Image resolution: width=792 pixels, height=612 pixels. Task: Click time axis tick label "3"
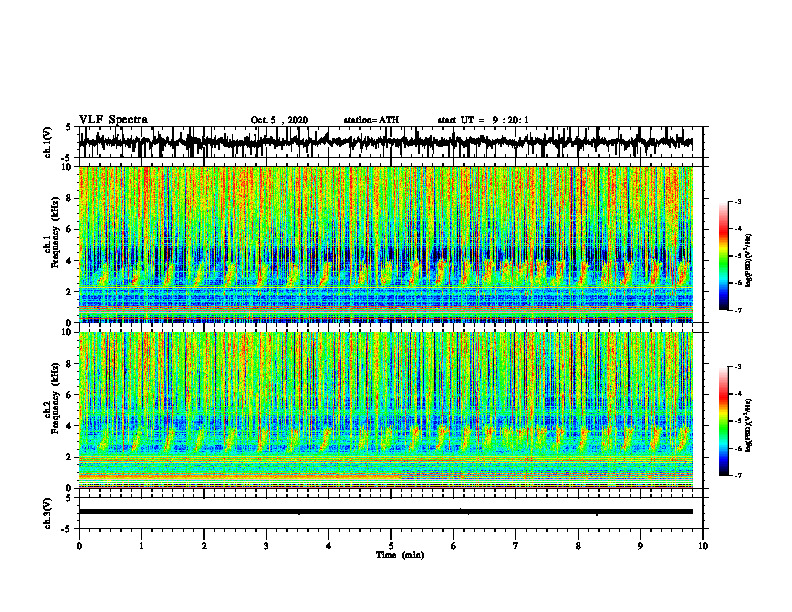[x=266, y=546]
